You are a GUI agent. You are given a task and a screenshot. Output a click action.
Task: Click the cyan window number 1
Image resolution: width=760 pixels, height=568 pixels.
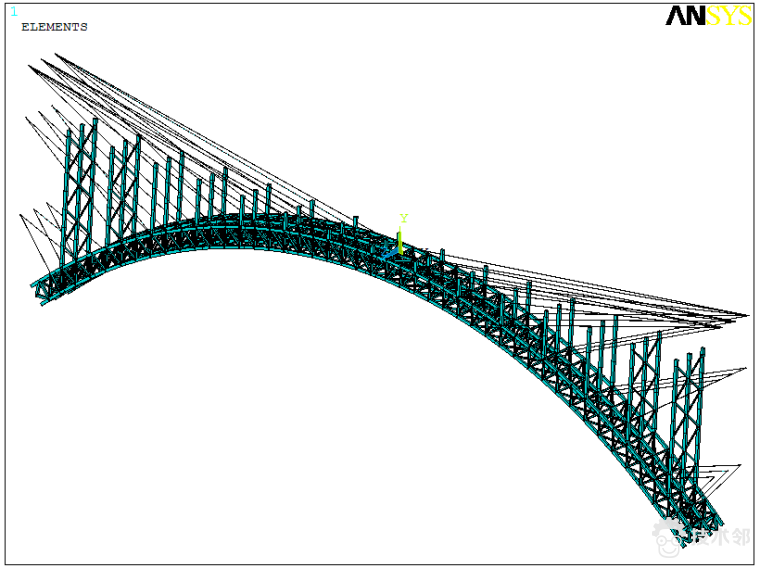(x=14, y=12)
